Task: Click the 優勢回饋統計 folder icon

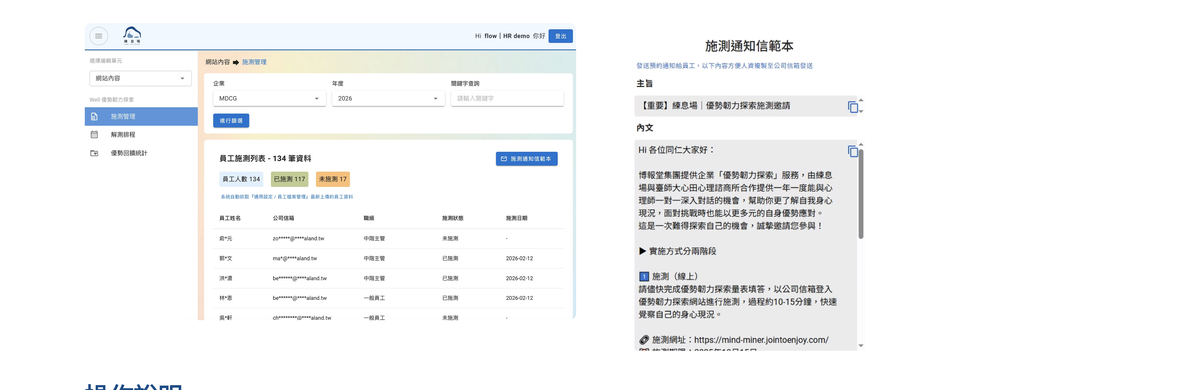Action: click(x=94, y=154)
